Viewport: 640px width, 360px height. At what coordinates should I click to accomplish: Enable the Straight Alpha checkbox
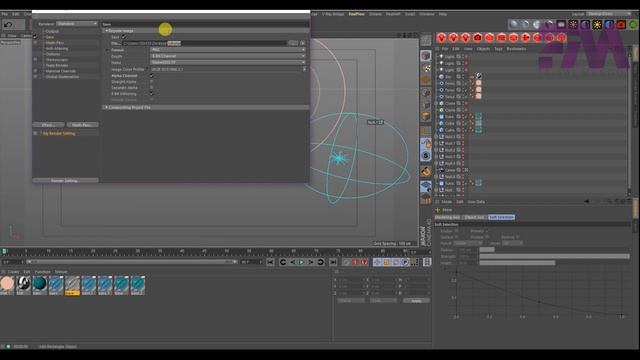pos(151,82)
